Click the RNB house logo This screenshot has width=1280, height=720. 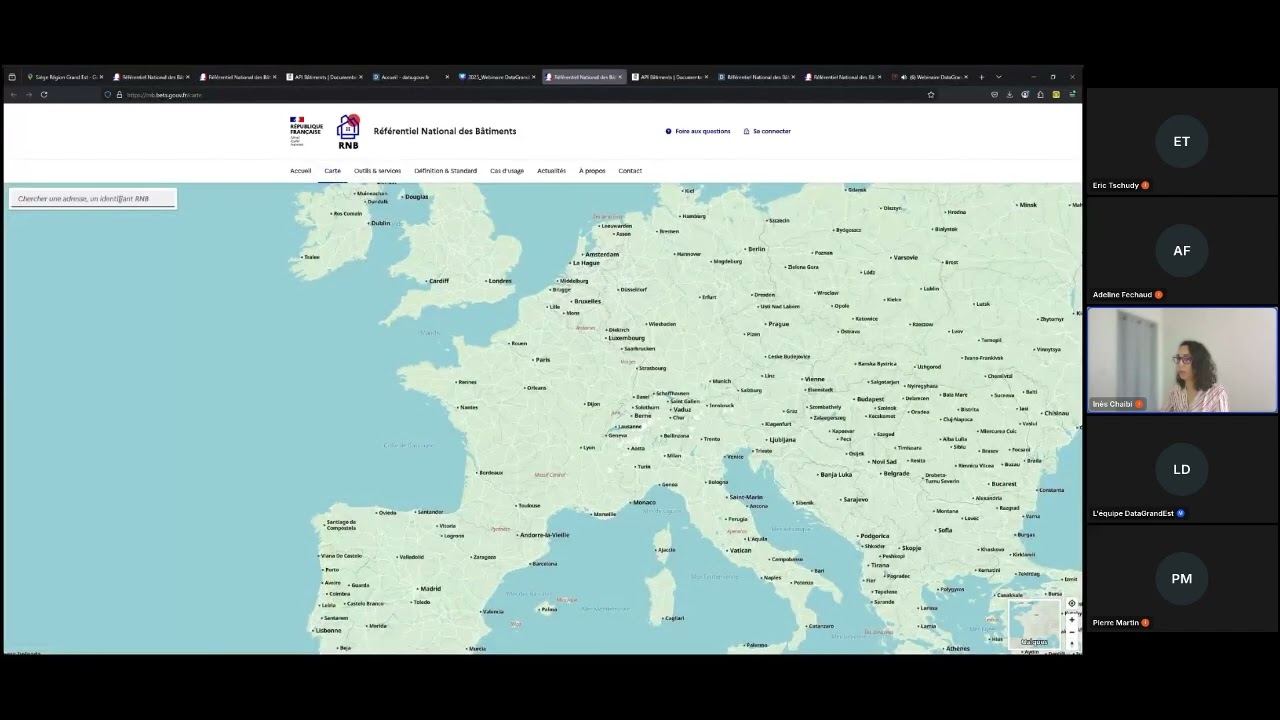click(348, 131)
